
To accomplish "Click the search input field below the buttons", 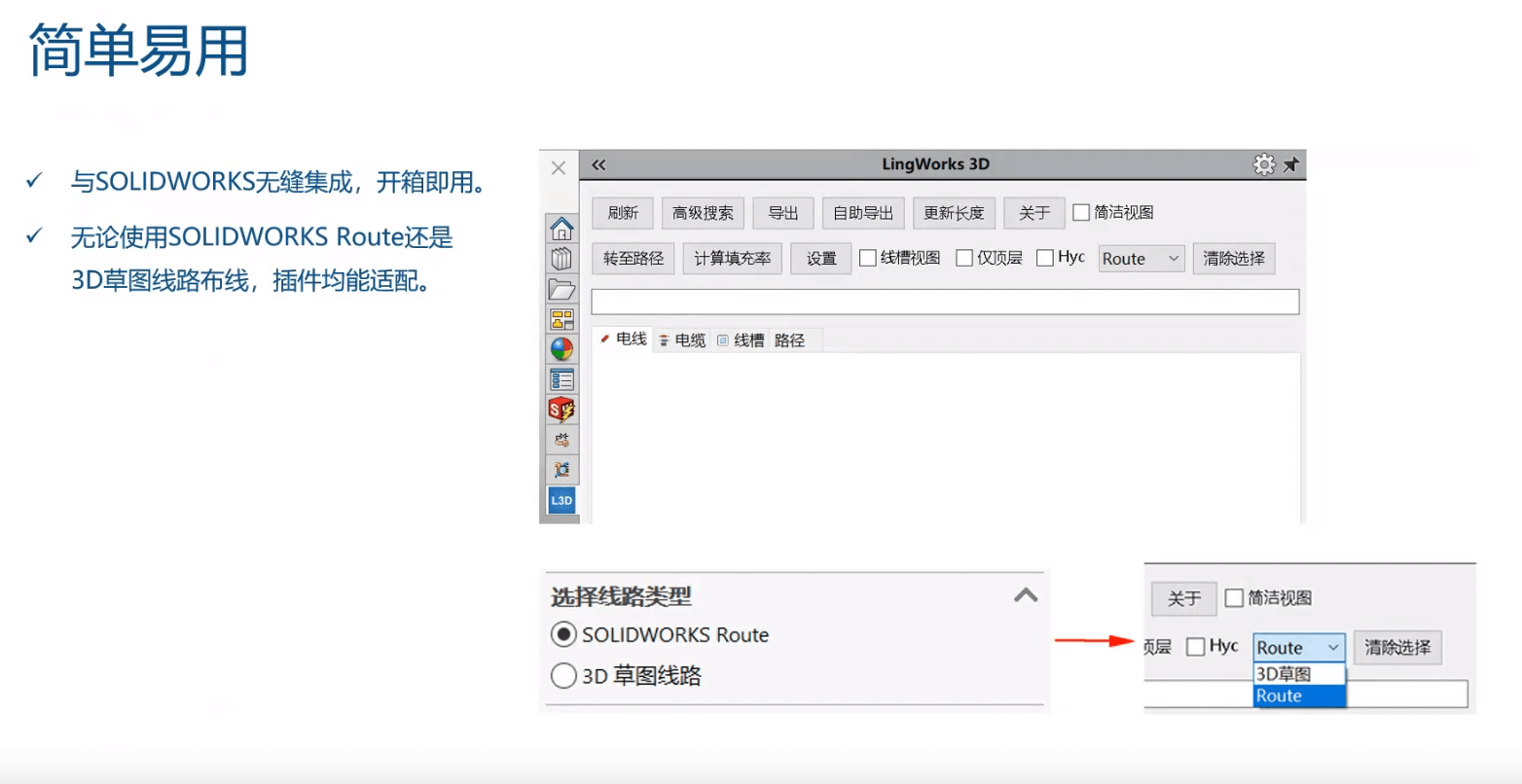I will click(x=945, y=302).
